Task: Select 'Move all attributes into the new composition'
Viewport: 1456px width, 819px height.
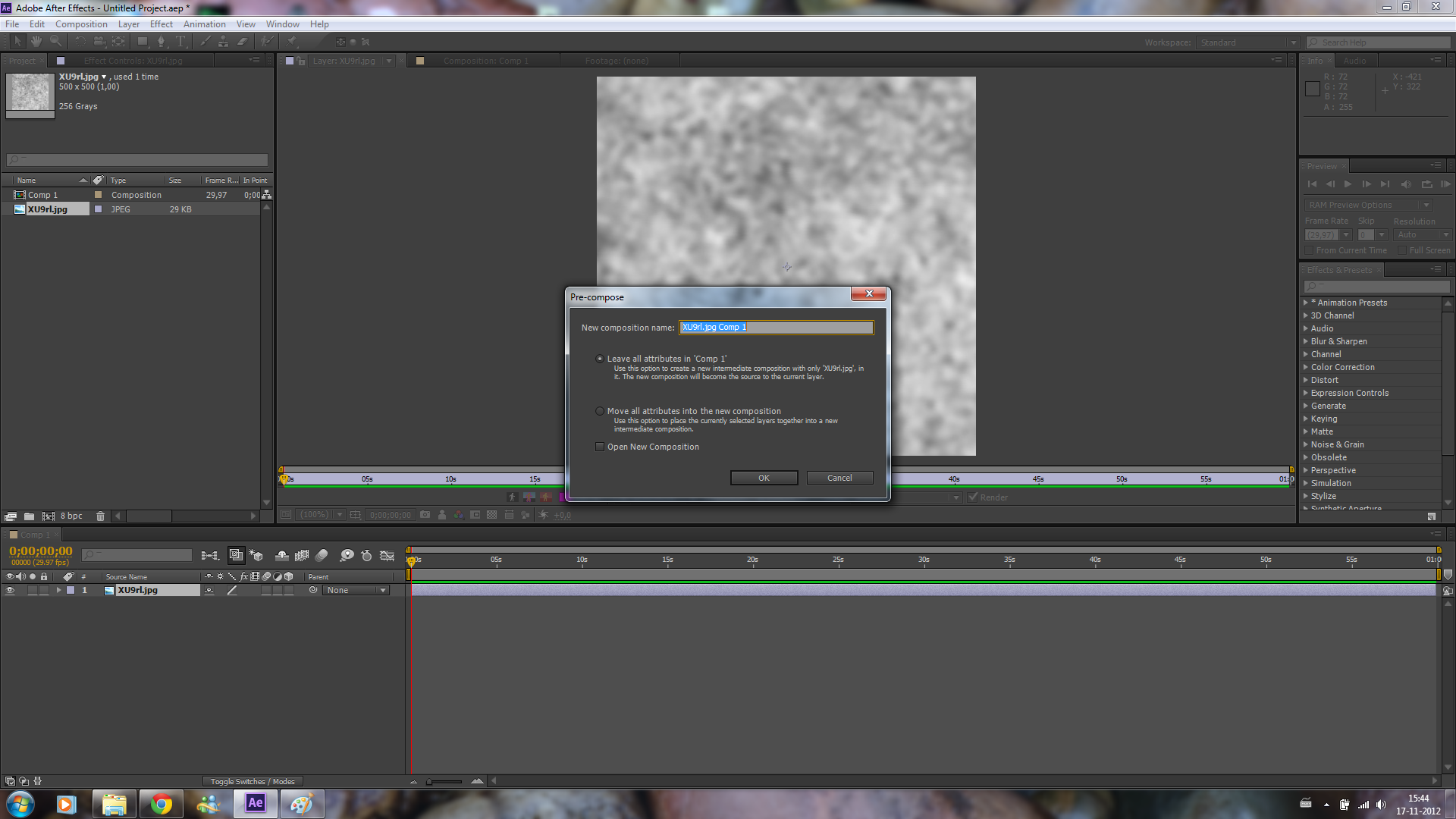Action: click(x=600, y=411)
